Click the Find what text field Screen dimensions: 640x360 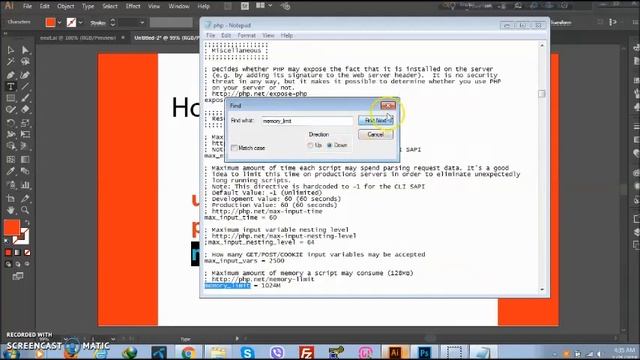pyautogui.click(x=307, y=121)
